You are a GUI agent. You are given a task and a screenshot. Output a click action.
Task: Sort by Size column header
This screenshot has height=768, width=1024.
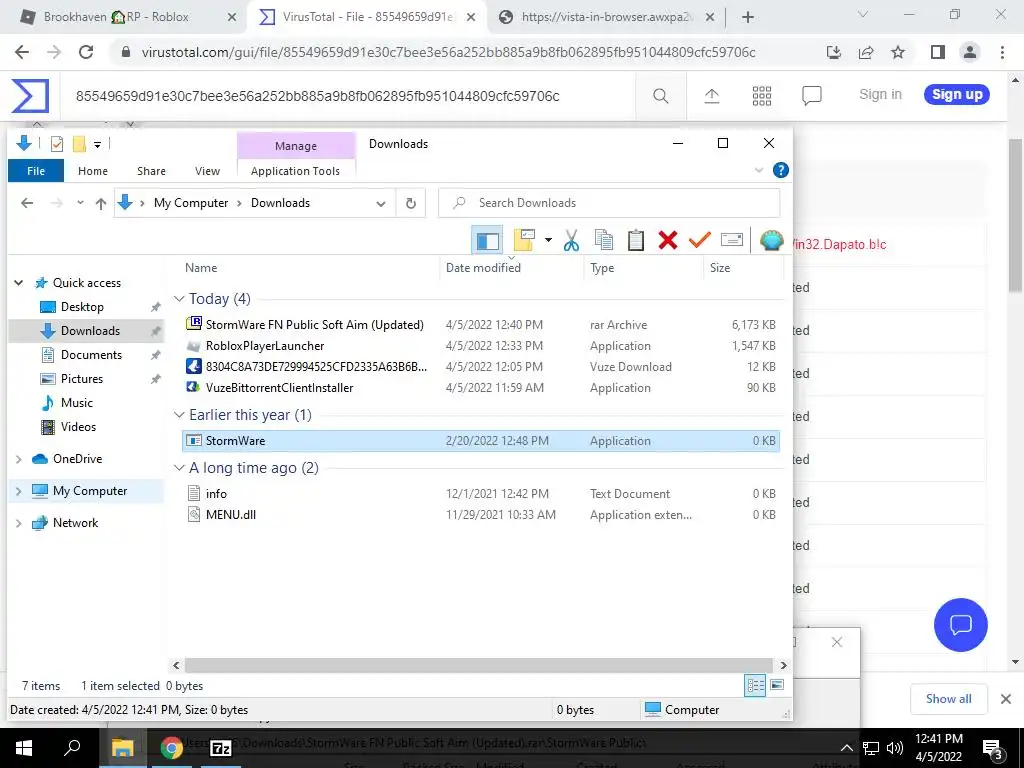[x=720, y=268]
